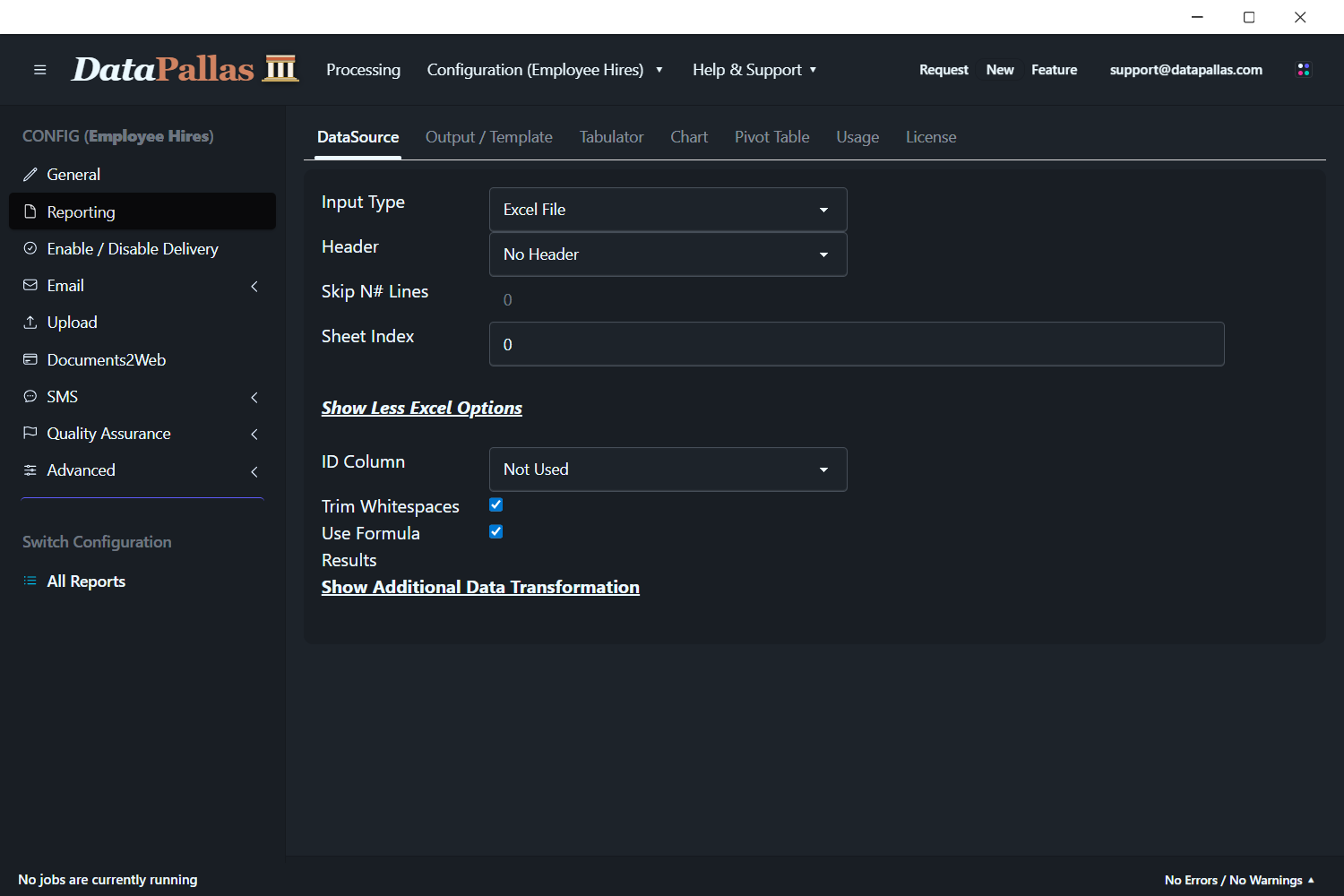Open the Header dropdown showing No Header
Viewport: 1344px width, 896px height.
coord(668,254)
